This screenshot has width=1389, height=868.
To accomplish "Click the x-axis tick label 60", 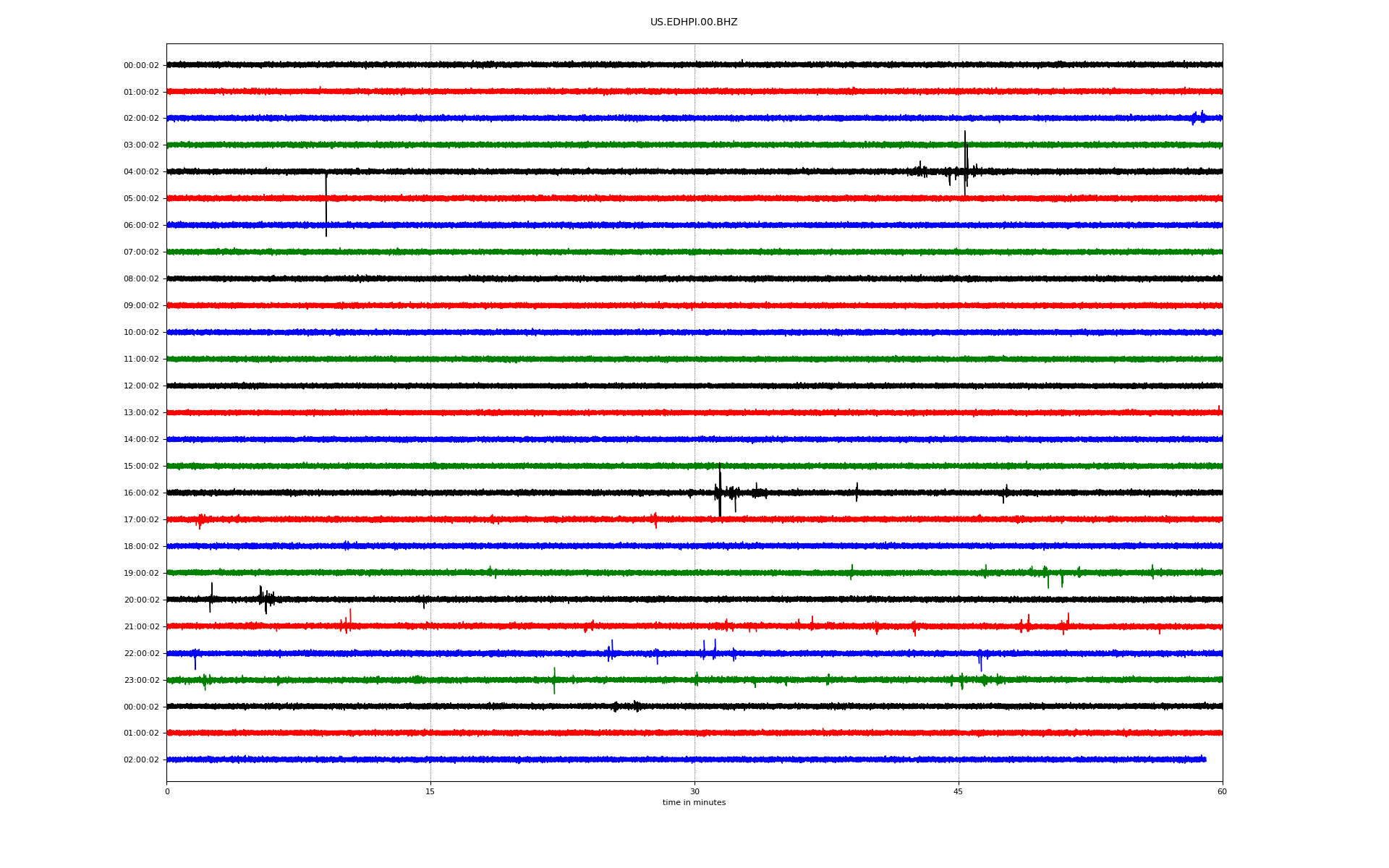I will point(1222,792).
